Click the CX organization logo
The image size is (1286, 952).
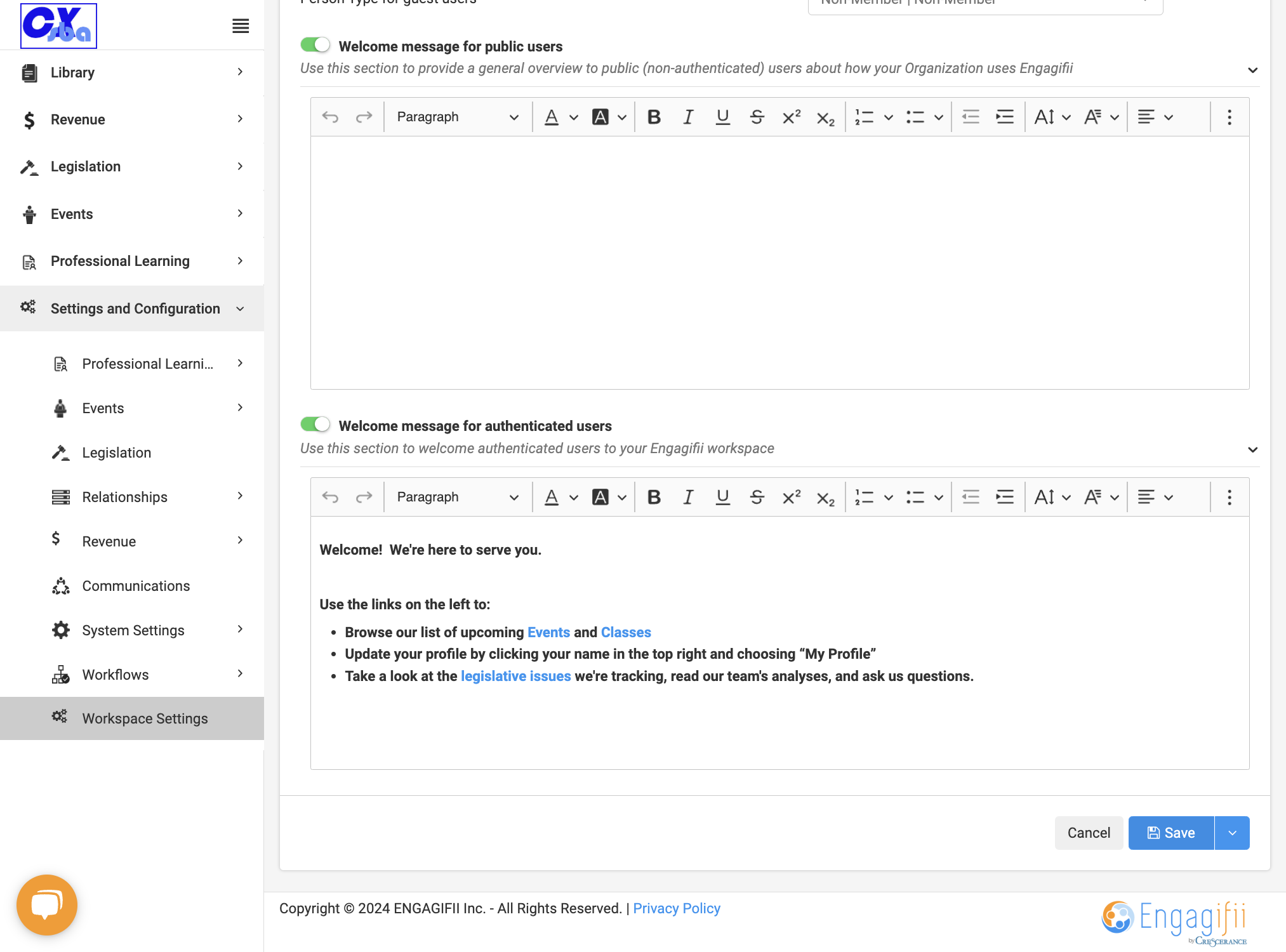coord(58,26)
